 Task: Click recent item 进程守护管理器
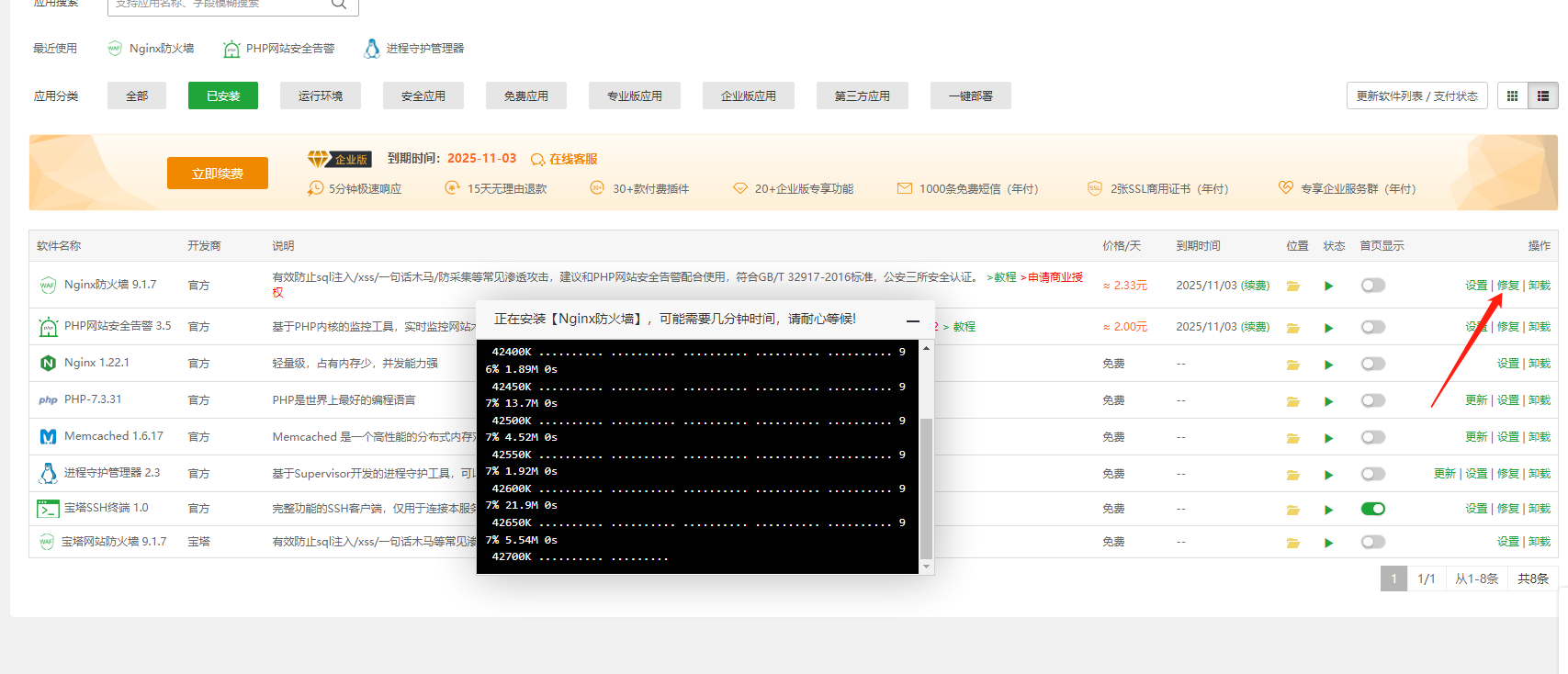414,49
